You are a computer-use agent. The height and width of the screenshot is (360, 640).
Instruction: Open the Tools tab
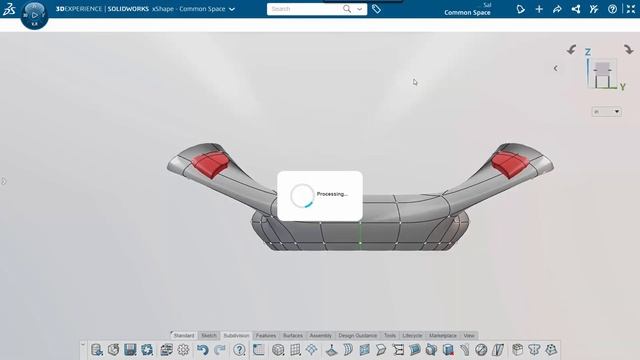click(390, 336)
